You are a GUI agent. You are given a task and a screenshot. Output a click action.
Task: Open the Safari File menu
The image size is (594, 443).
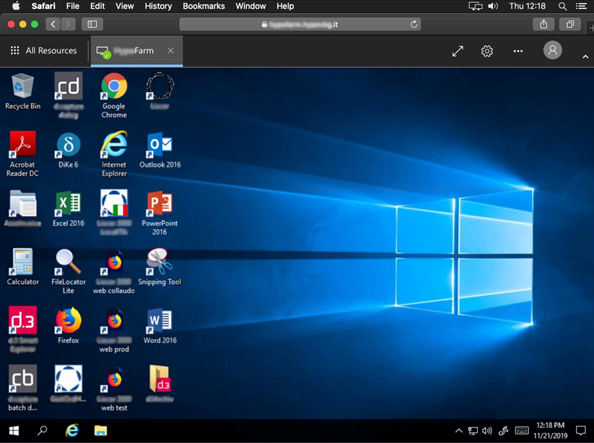pos(73,6)
